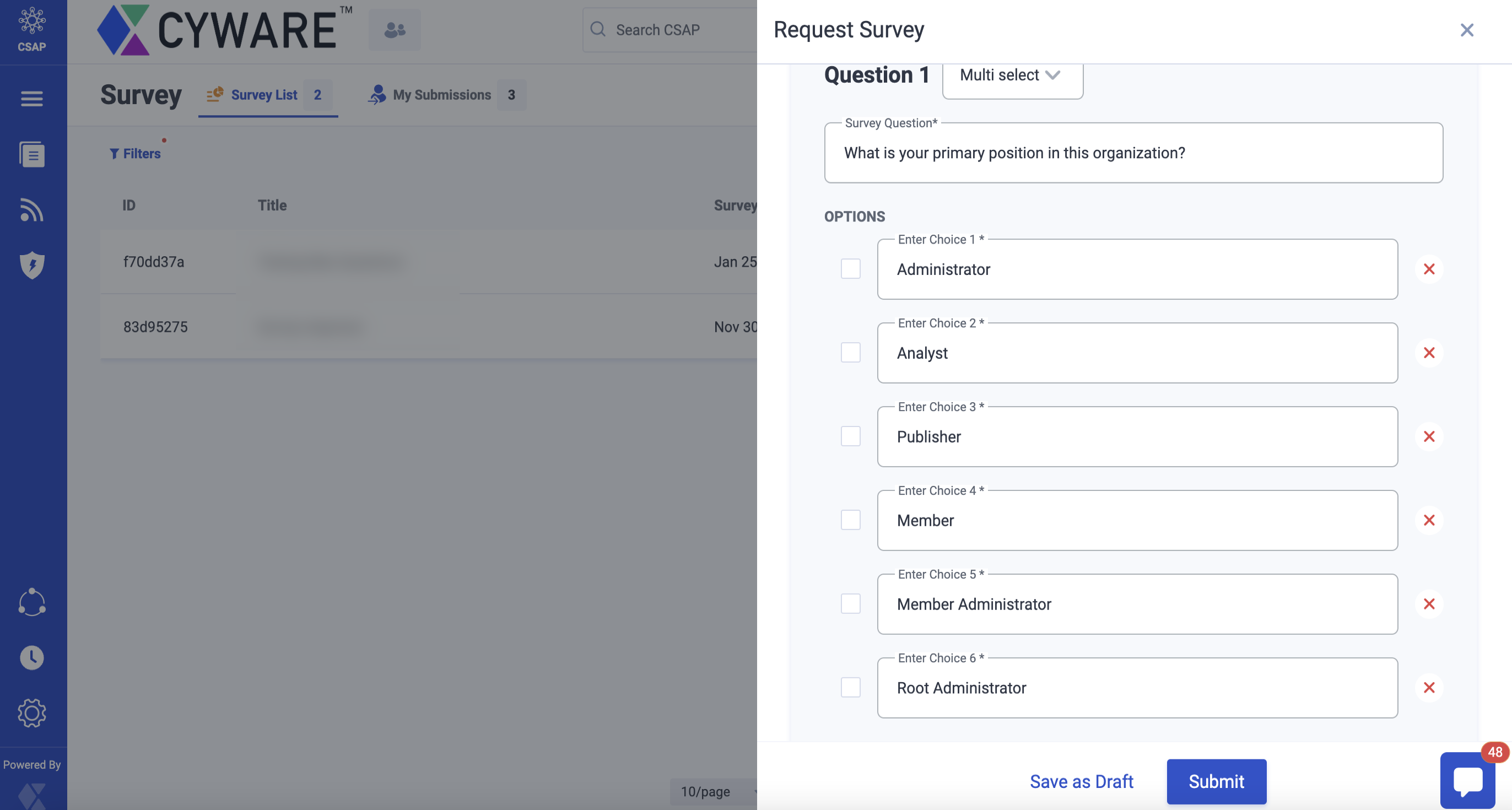Select the Member Administrator checkbox
The image size is (1512, 810).
[x=850, y=603]
